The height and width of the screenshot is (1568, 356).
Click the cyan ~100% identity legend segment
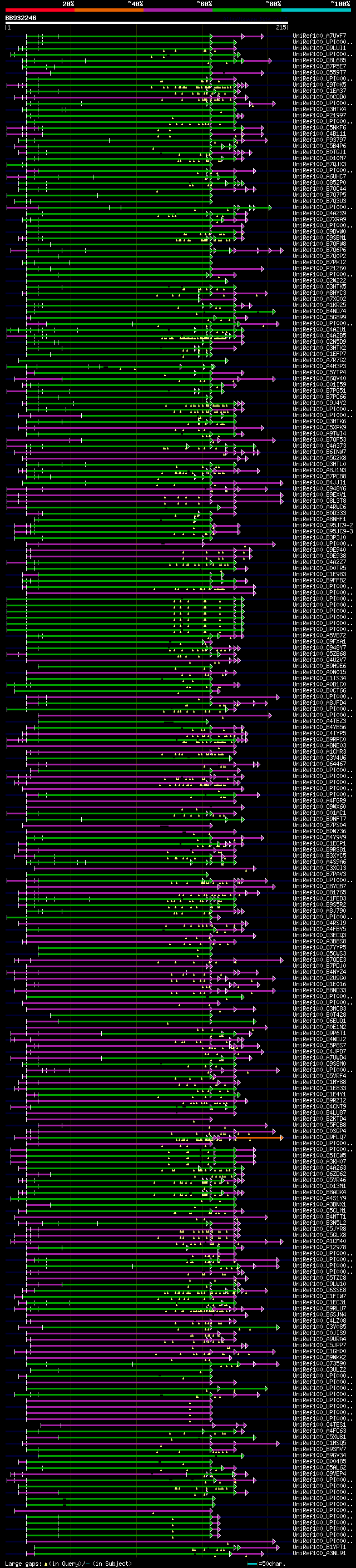317,10
